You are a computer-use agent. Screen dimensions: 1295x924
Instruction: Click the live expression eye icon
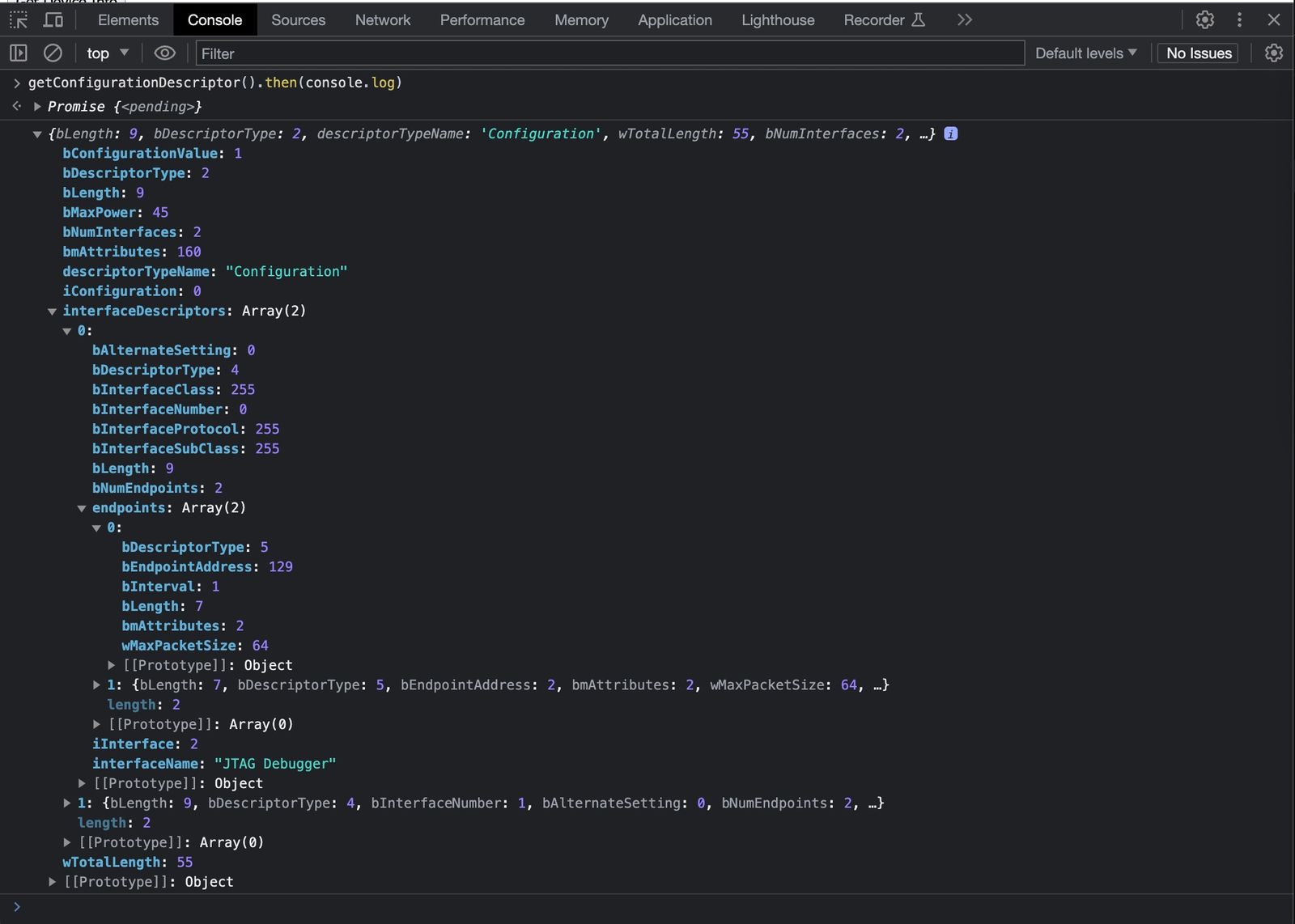click(164, 53)
